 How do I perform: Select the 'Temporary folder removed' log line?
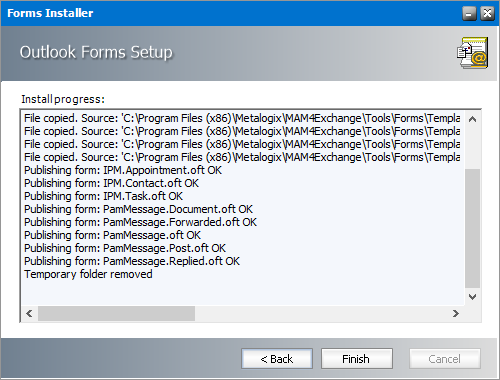coord(88,274)
